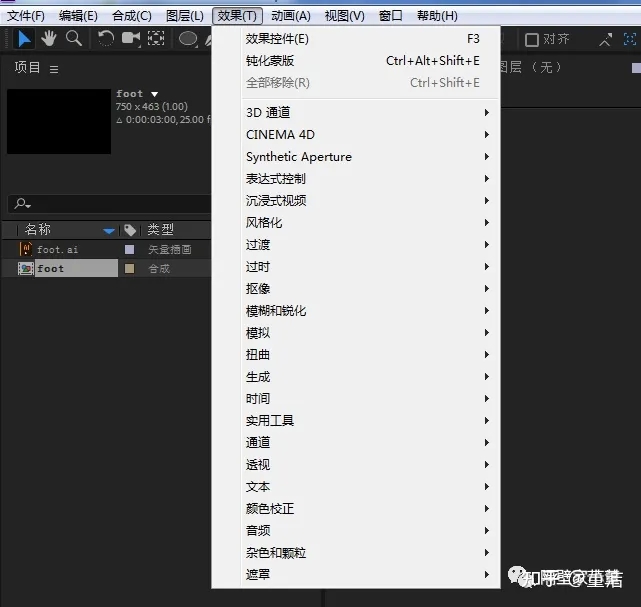Viewport: 641px width, 607px height.
Task: Click the snapping expand icon in toolbar
Action: pyautogui.click(x=630, y=39)
